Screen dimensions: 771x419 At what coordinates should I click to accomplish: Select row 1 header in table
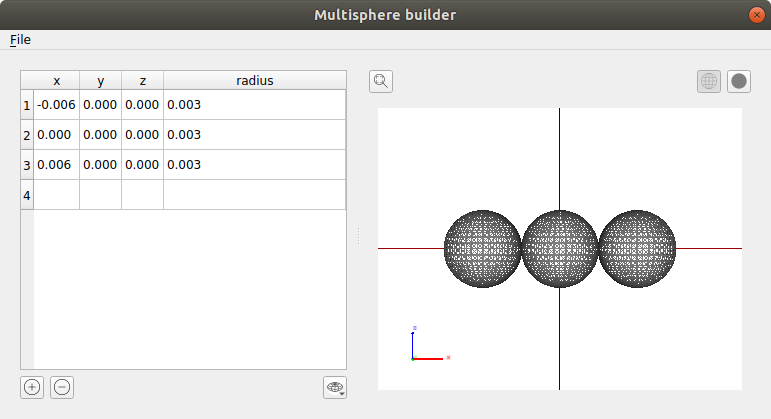(27, 105)
